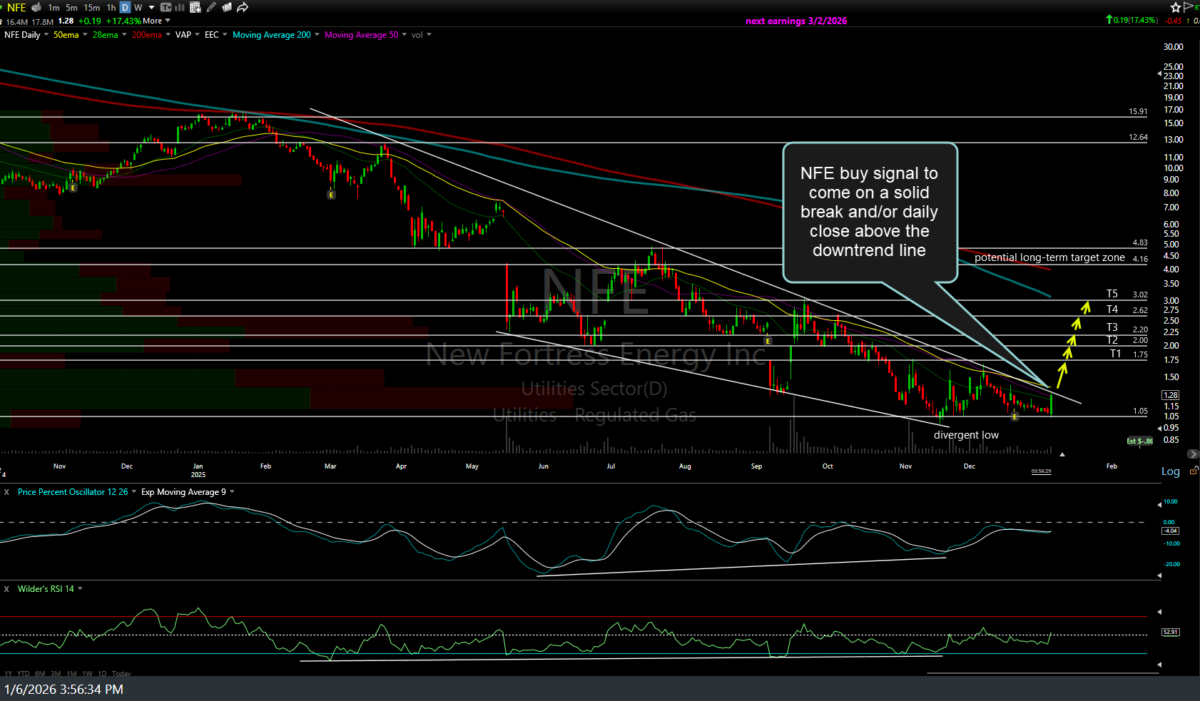Open the chart type bars icon
The image size is (1200, 701).
click(180, 7)
